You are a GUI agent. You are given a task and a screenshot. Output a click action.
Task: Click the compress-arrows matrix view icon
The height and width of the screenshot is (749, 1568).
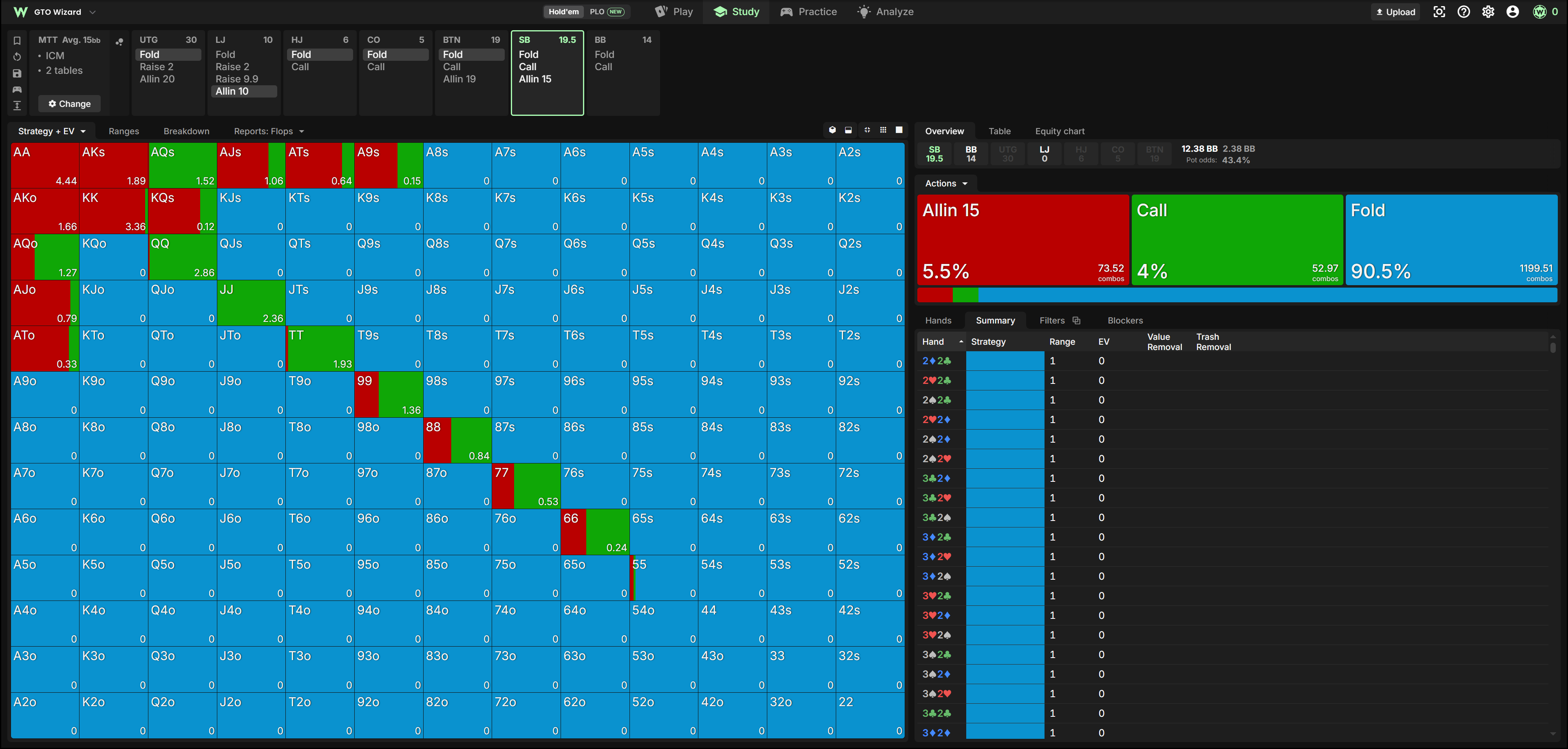pyautogui.click(x=867, y=130)
